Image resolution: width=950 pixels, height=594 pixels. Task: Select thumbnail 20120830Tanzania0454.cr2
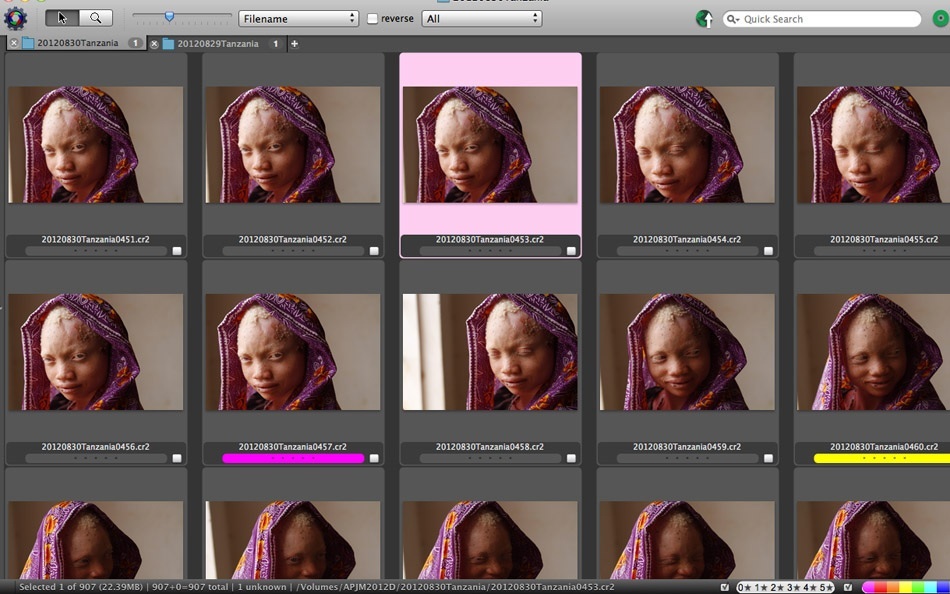pos(687,144)
